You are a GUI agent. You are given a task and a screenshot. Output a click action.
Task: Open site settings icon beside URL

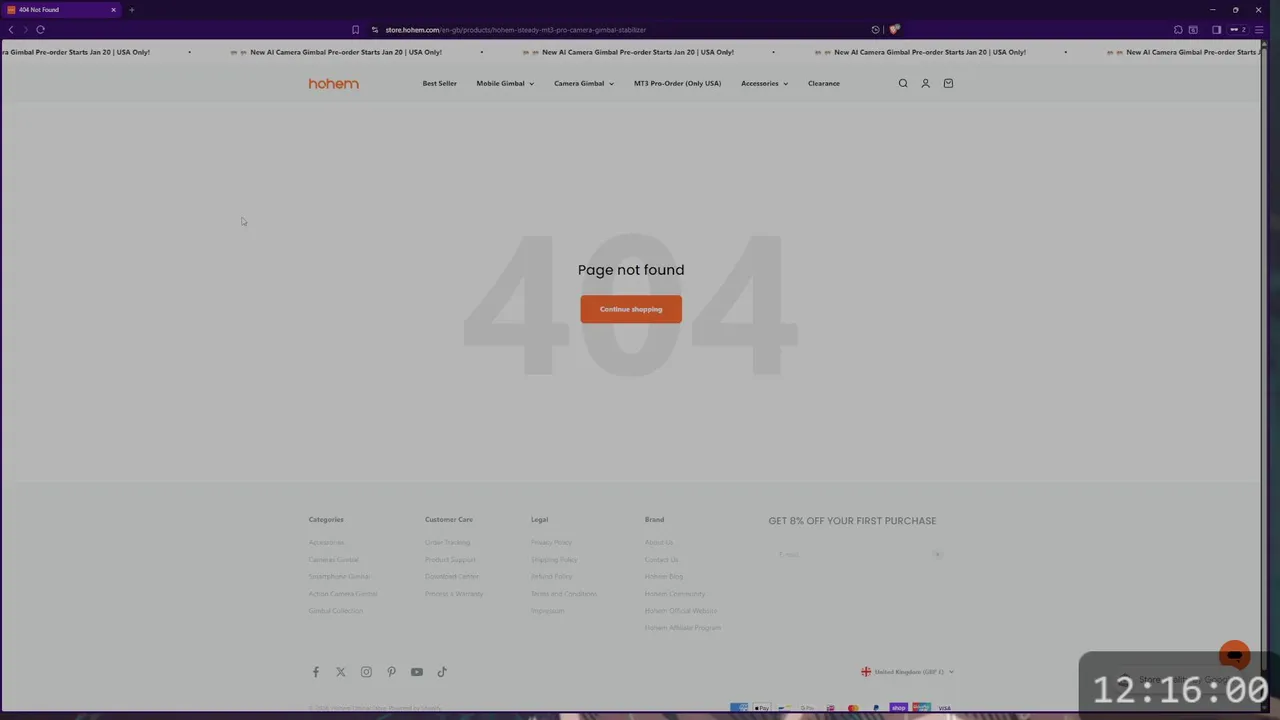coord(375,30)
